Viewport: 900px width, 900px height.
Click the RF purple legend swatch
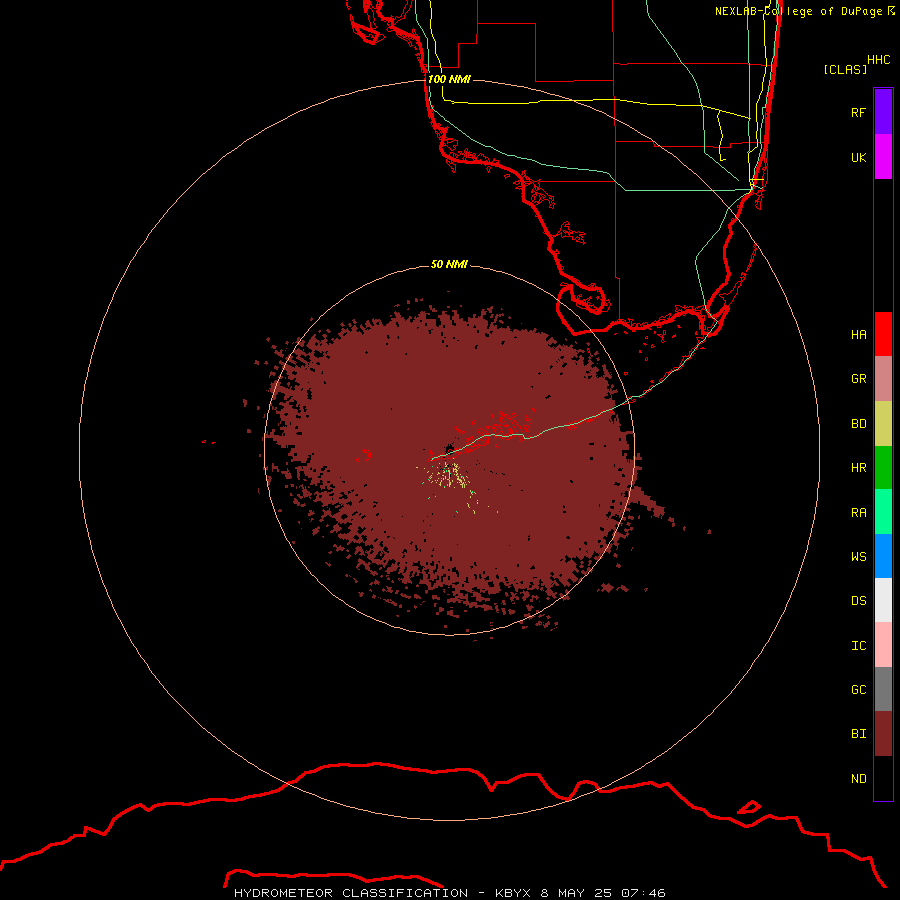click(x=883, y=112)
